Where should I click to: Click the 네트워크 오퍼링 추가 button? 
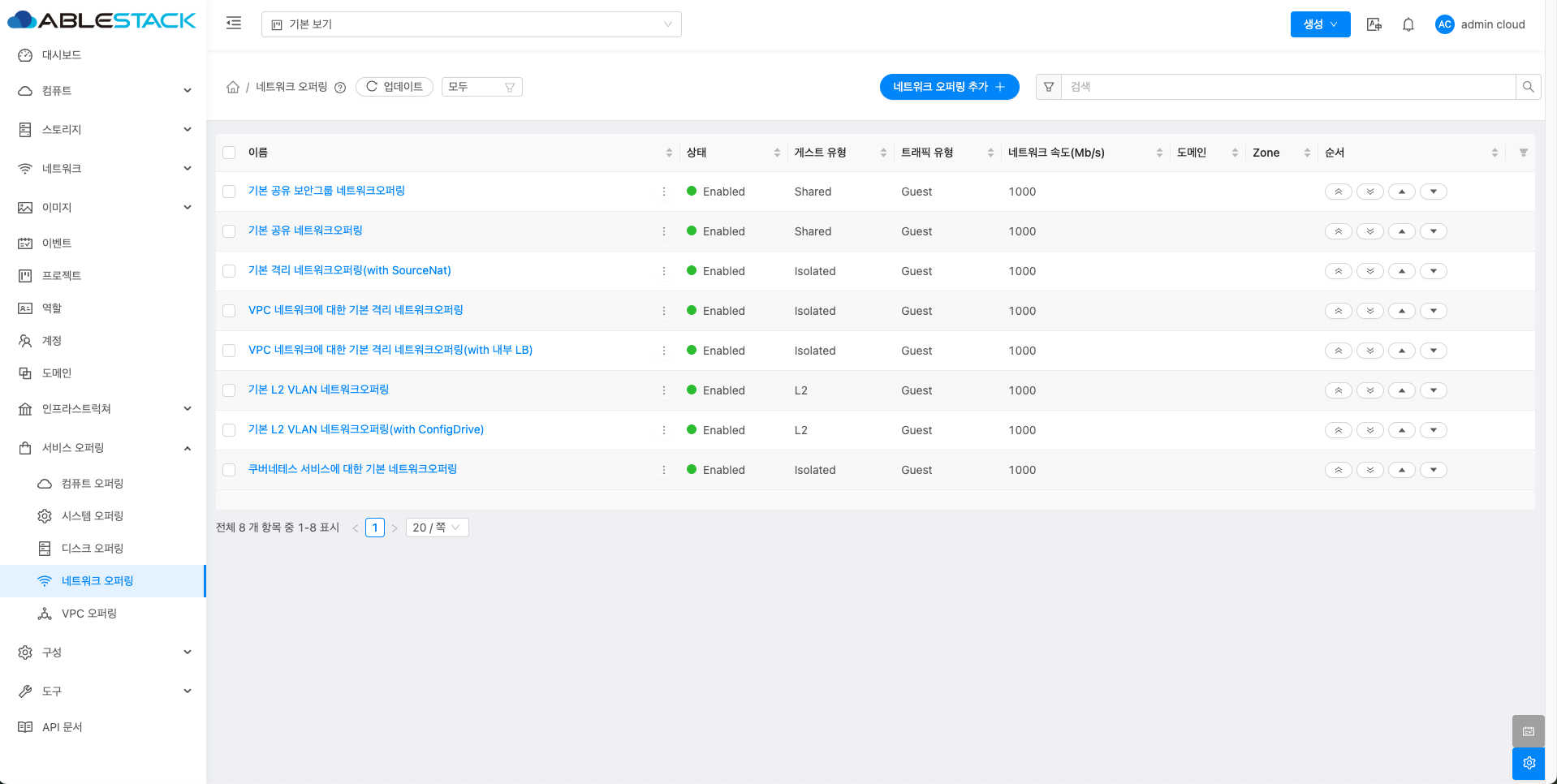click(x=949, y=87)
